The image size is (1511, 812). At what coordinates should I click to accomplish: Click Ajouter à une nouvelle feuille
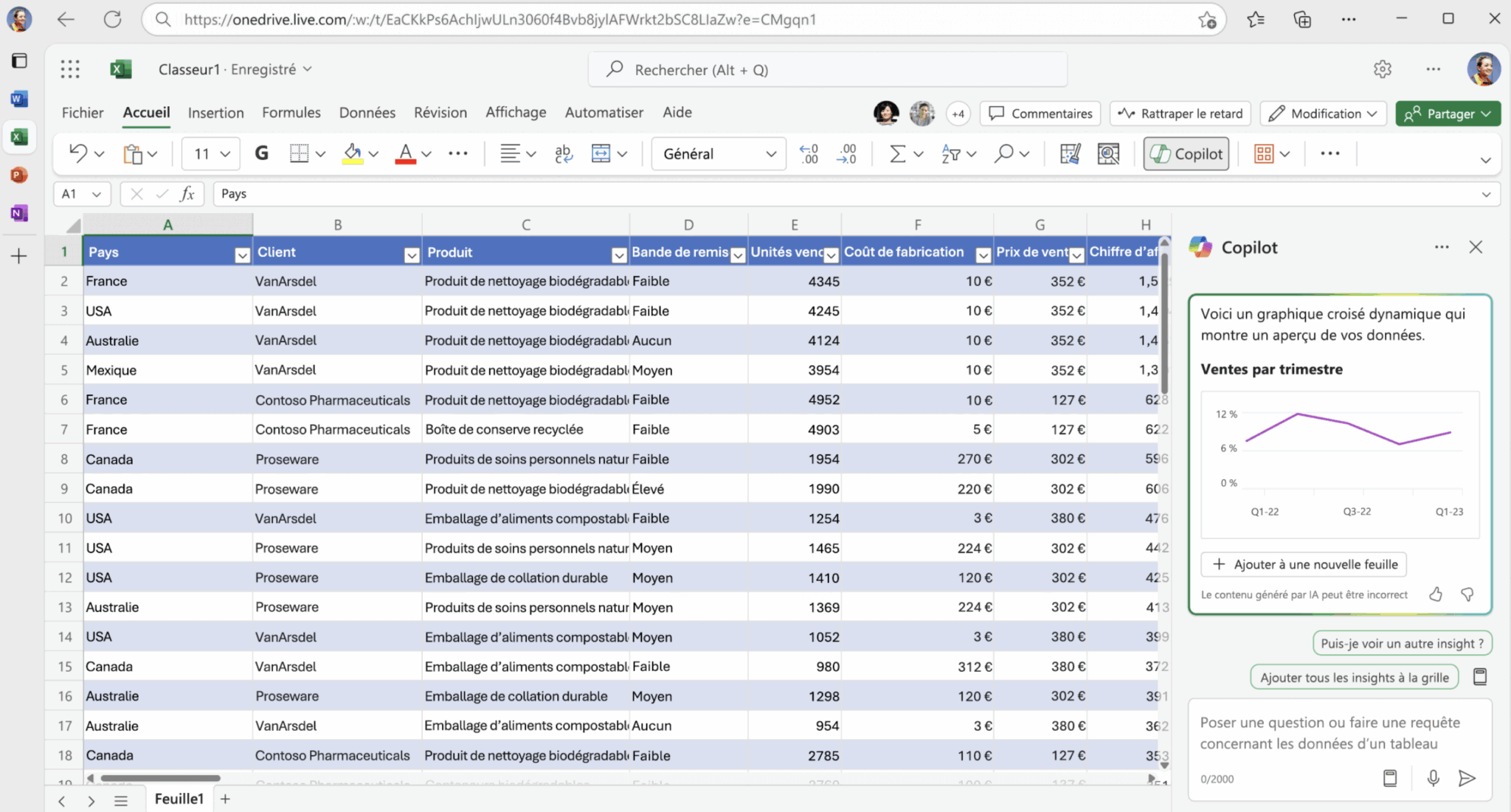point(1304,564)
